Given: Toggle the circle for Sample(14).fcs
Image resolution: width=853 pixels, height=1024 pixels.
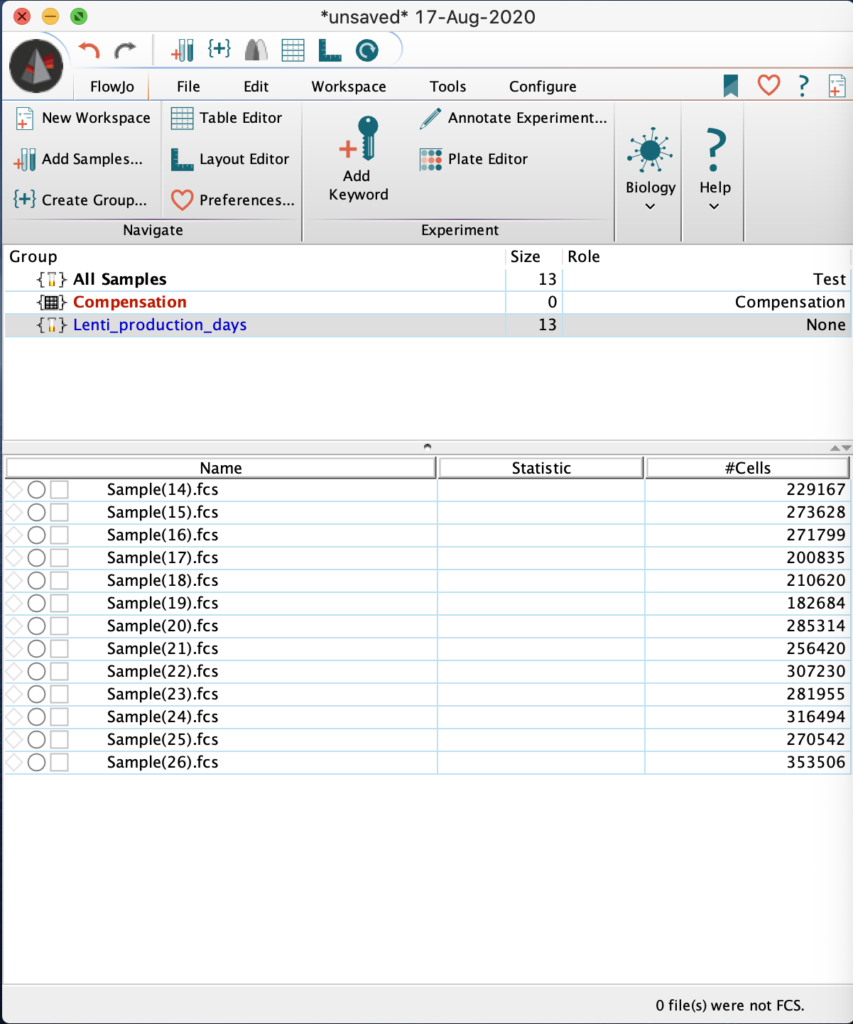Looking at the screenshot, I should [37, 490].
